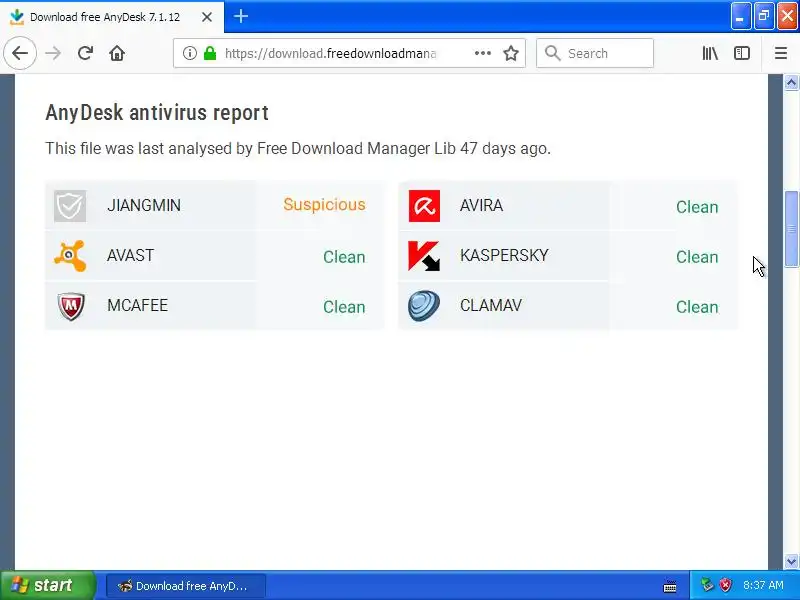Open page actions three-dots menu
800x600 pixels.
[x=483, y=53]
